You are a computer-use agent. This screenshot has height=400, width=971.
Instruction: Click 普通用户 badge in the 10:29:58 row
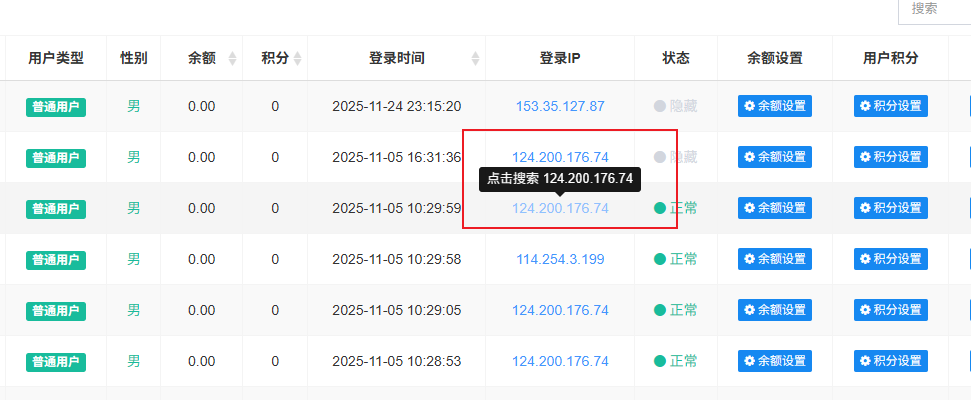[x=56, y=260]
